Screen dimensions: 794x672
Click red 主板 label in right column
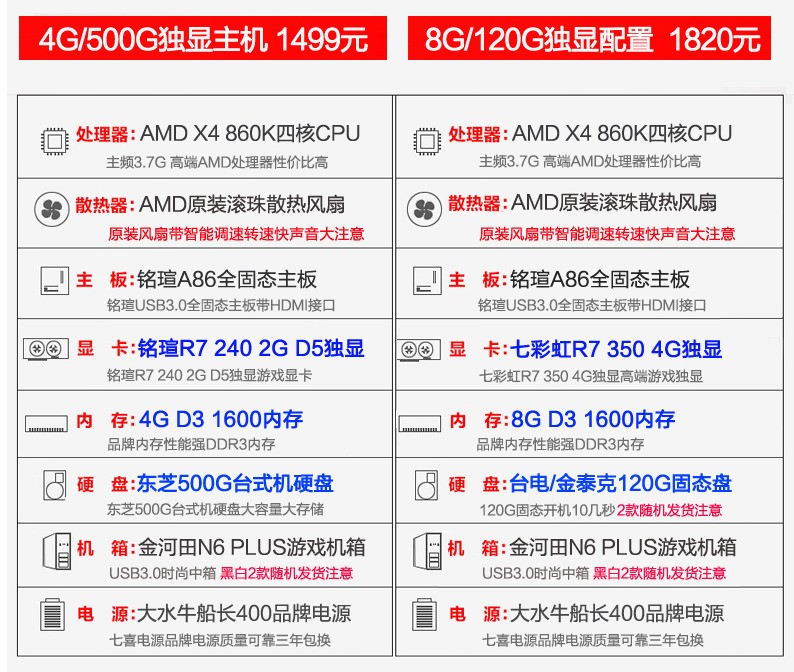coord(477,280)
